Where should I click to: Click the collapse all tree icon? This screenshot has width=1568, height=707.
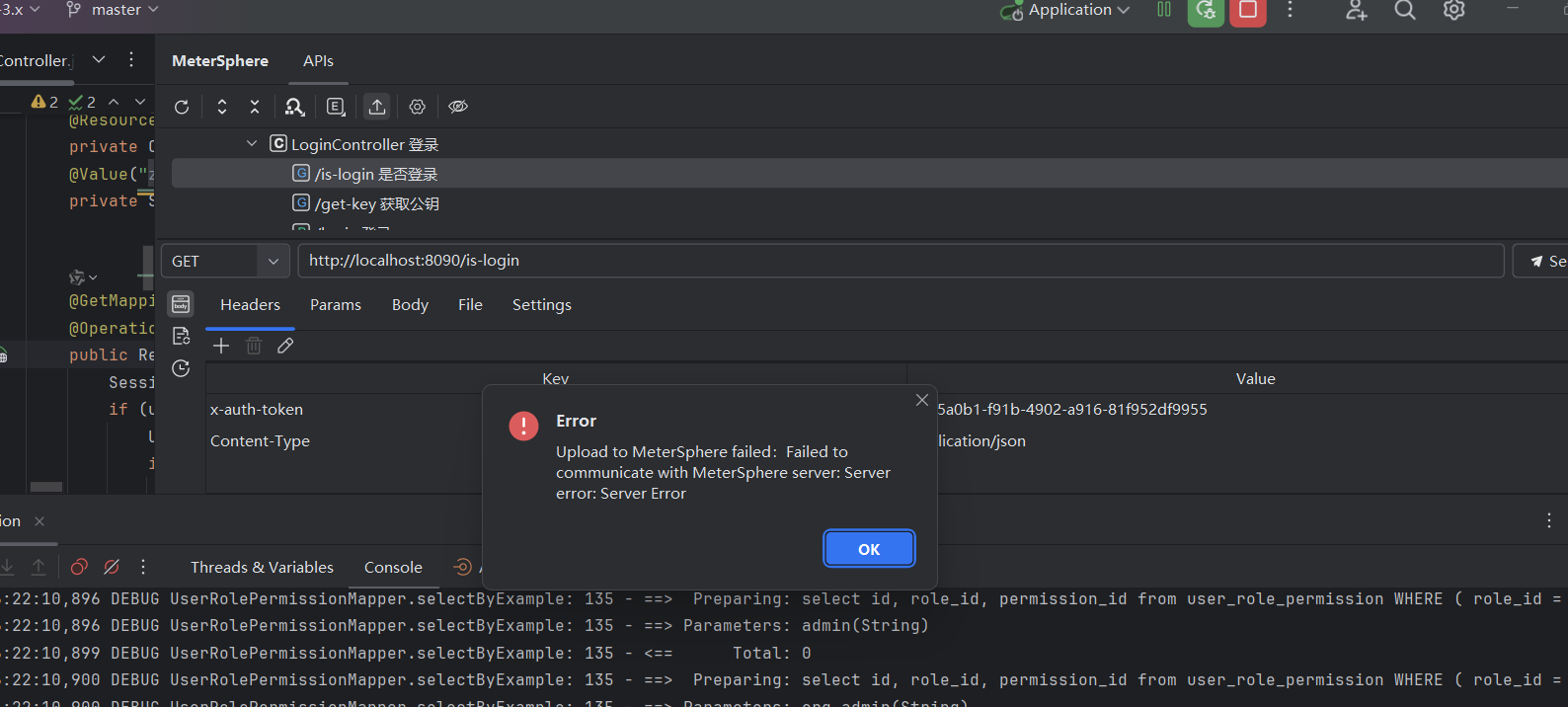click(x=255, y=107)
